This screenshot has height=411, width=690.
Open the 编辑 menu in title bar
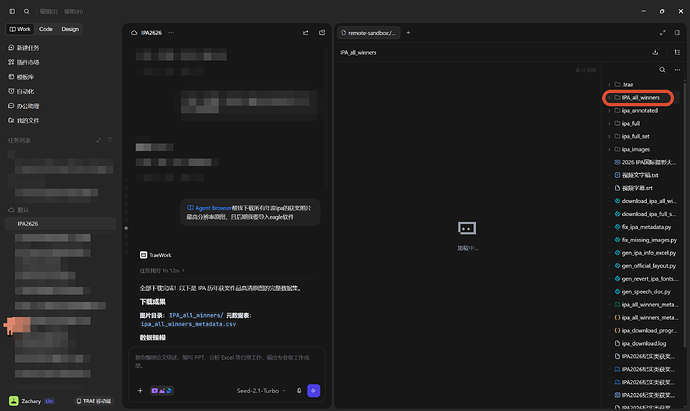(49, 11)
